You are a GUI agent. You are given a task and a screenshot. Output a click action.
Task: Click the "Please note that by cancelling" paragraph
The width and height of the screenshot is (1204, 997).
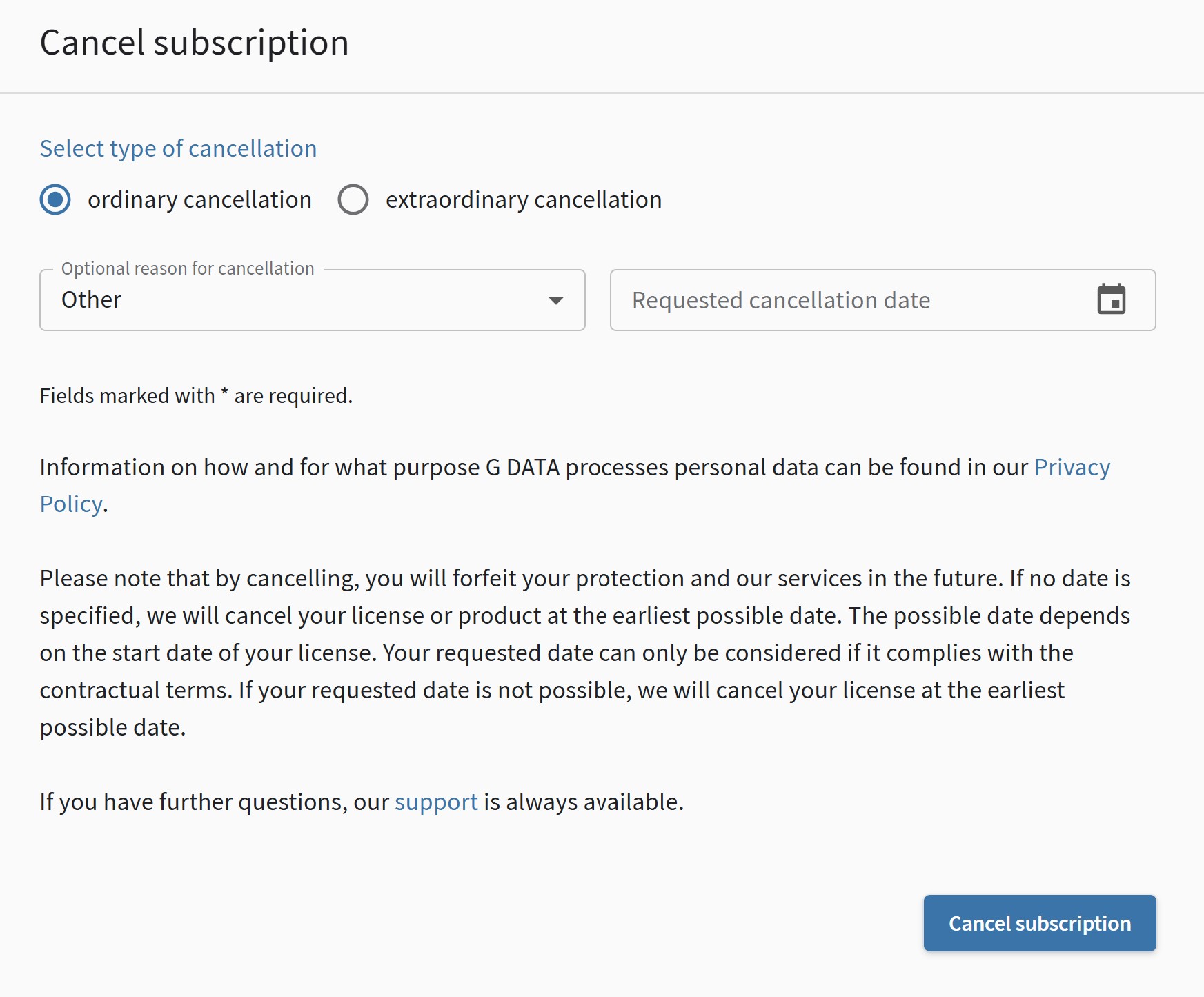tap(584, 653)
